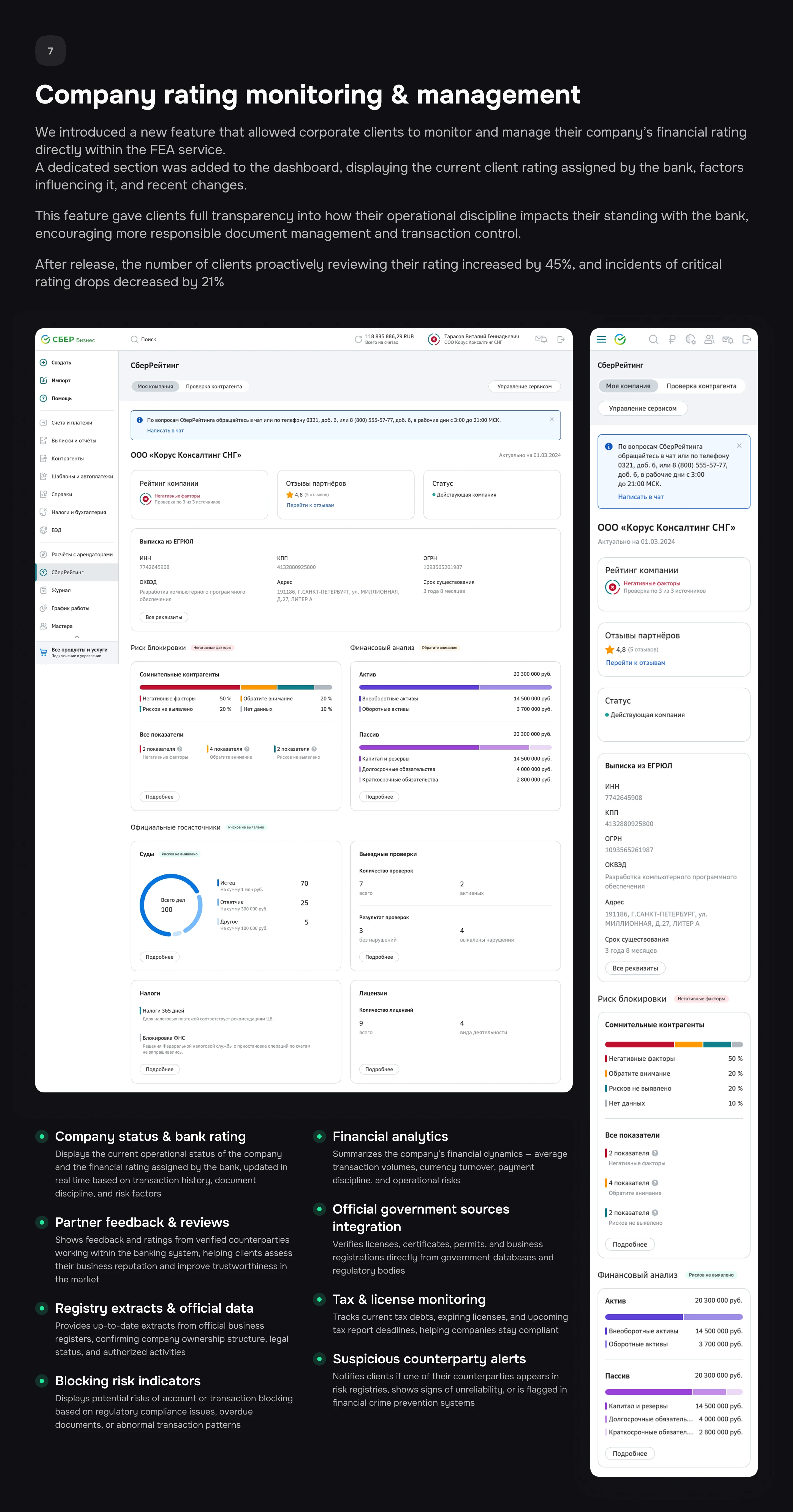Click the Создать plus icon in sidebar
This screenshot has width=793, height=1512.
coord(44,363)
